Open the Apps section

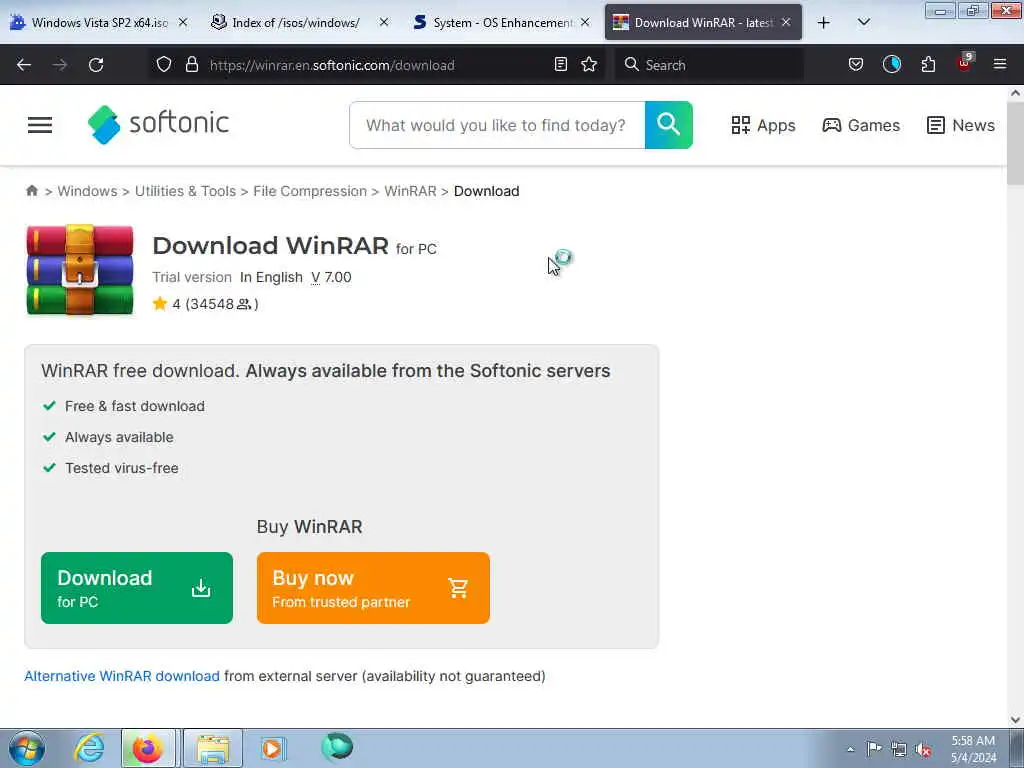pos(763,125)
